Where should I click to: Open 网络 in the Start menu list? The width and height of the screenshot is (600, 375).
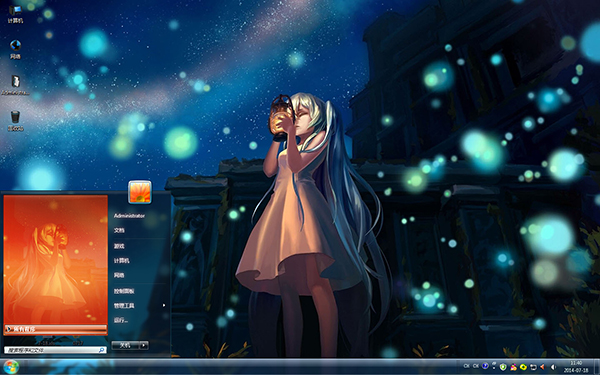[119, 275]
